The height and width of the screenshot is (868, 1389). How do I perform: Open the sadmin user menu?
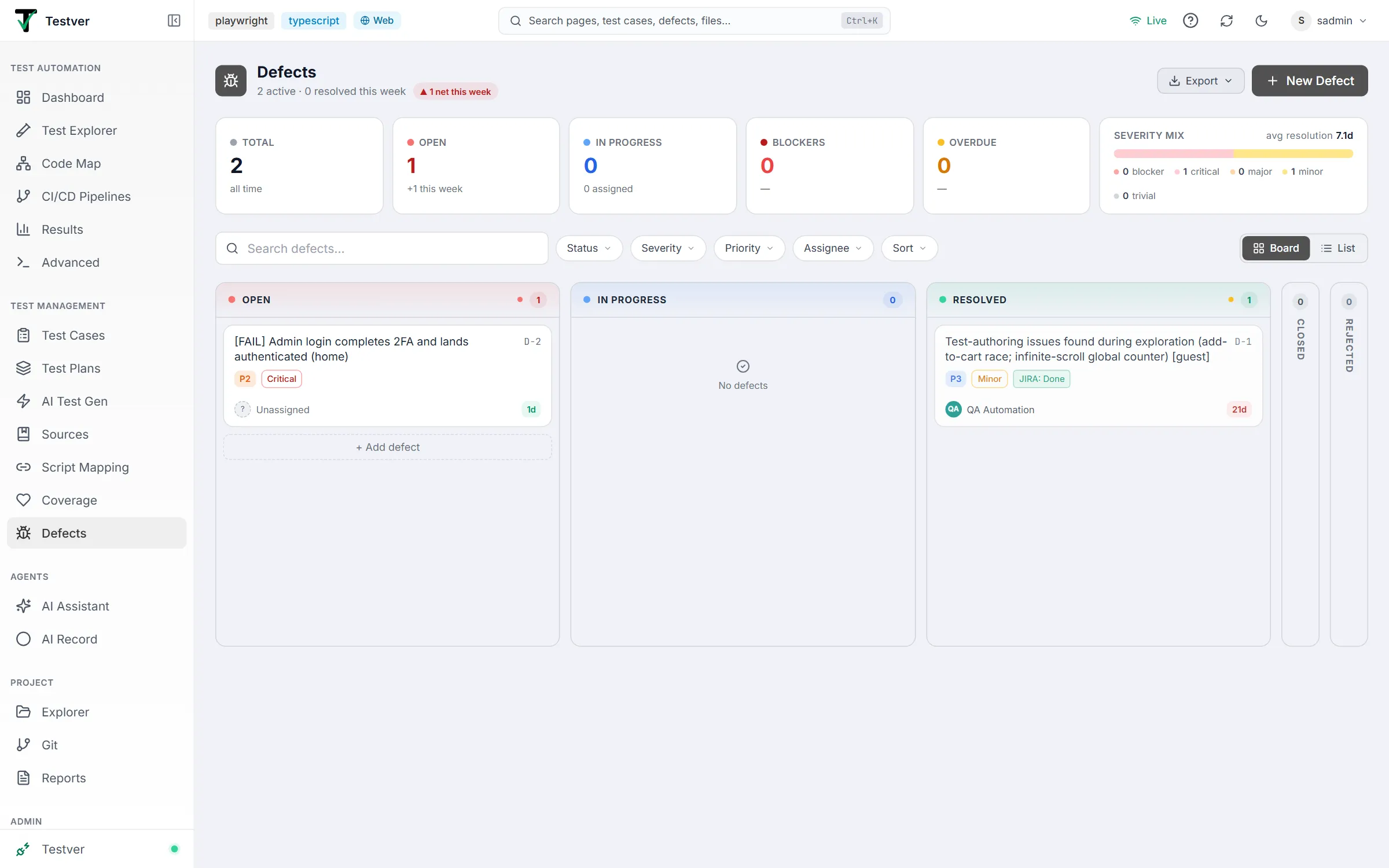[x=1329, y=21]
